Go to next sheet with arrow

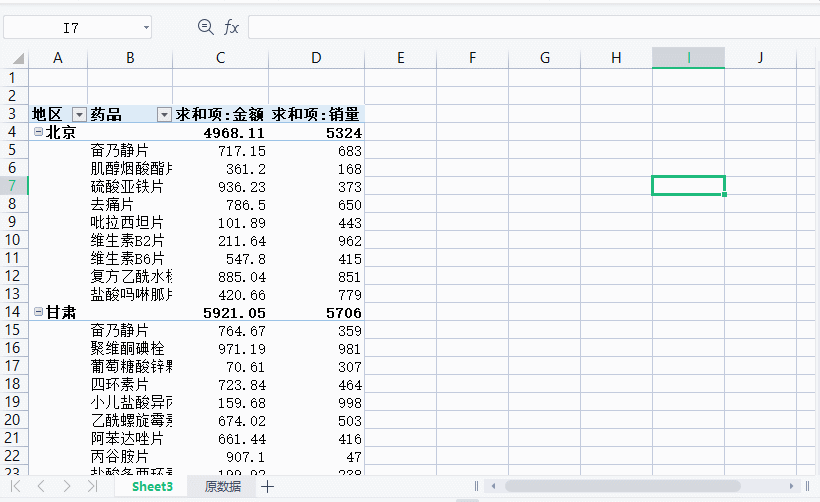(66, 486)
